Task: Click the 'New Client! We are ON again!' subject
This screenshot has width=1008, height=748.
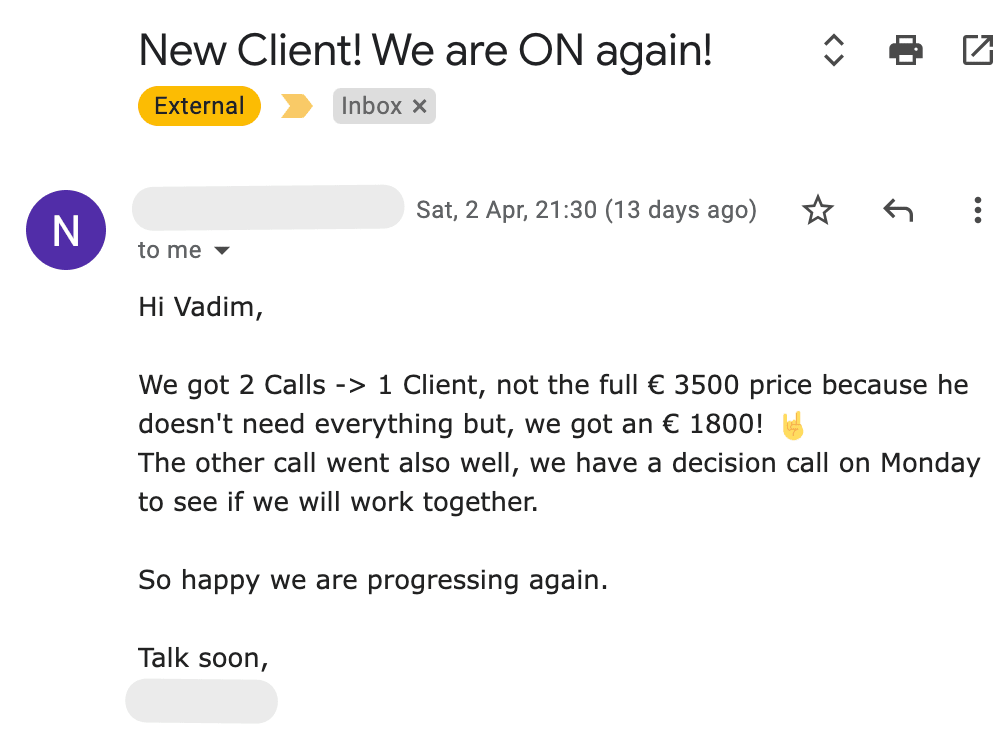Action: 425,48
